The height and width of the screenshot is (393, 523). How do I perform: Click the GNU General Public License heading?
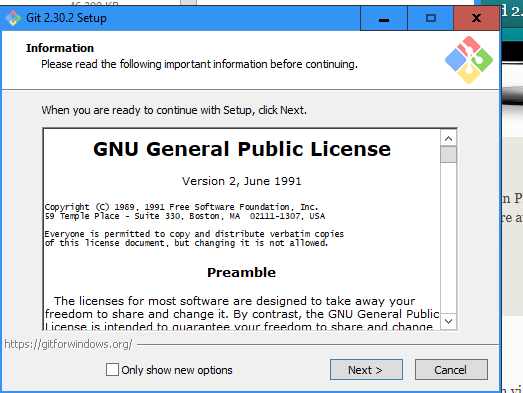coord(242,149)
